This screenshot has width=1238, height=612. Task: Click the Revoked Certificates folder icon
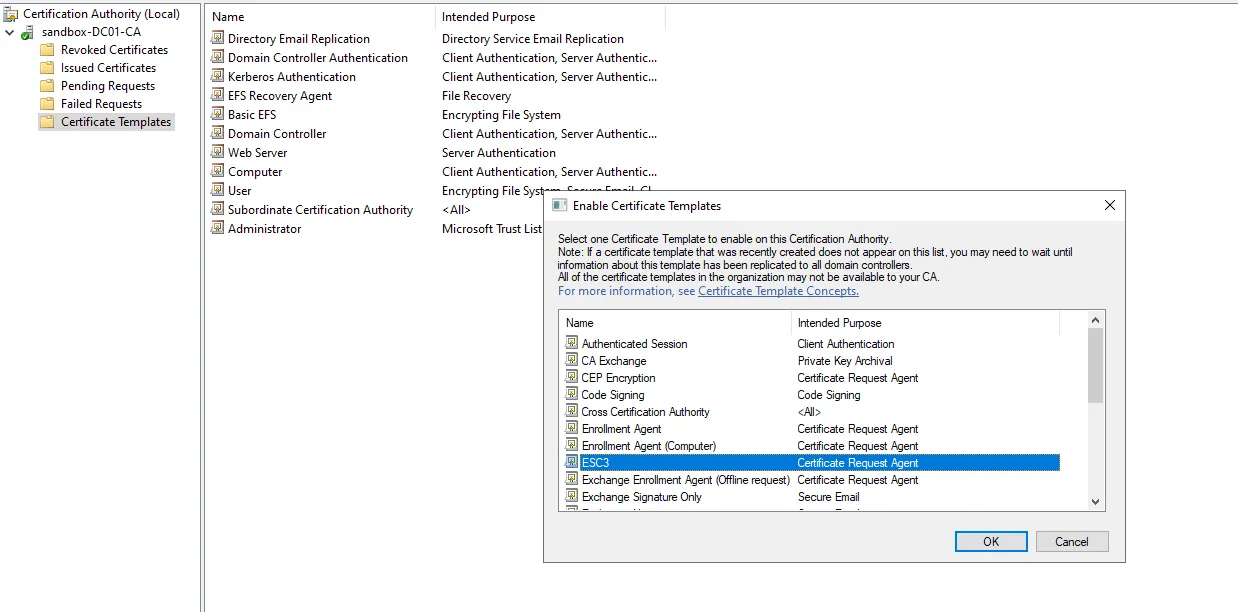(x=47, y=50)
